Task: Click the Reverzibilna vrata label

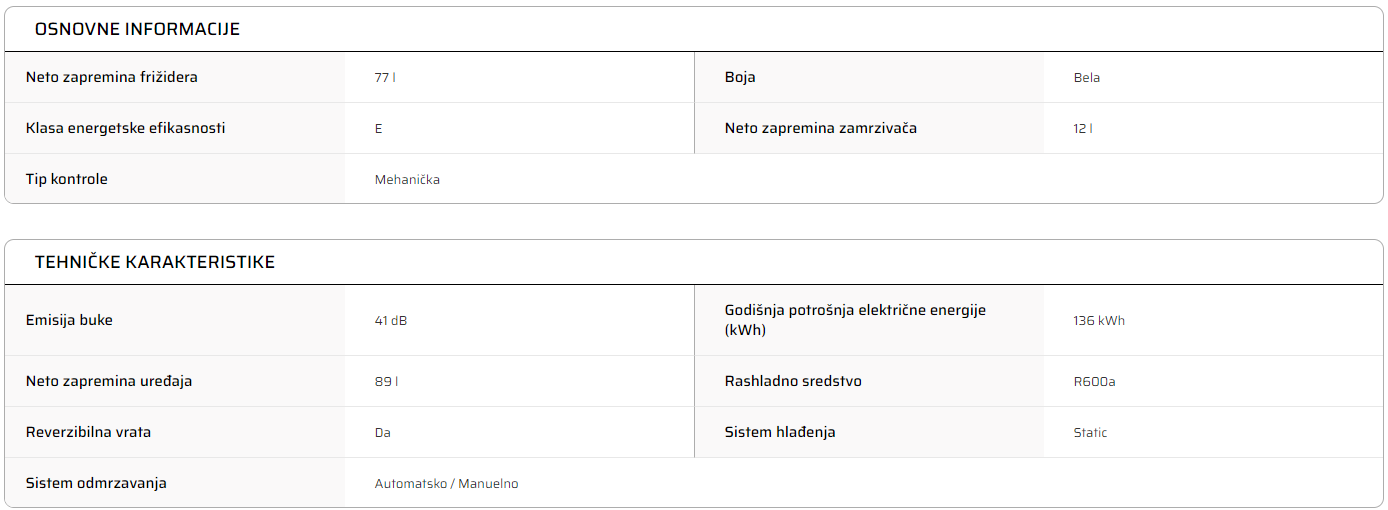Action: (88, 432)
